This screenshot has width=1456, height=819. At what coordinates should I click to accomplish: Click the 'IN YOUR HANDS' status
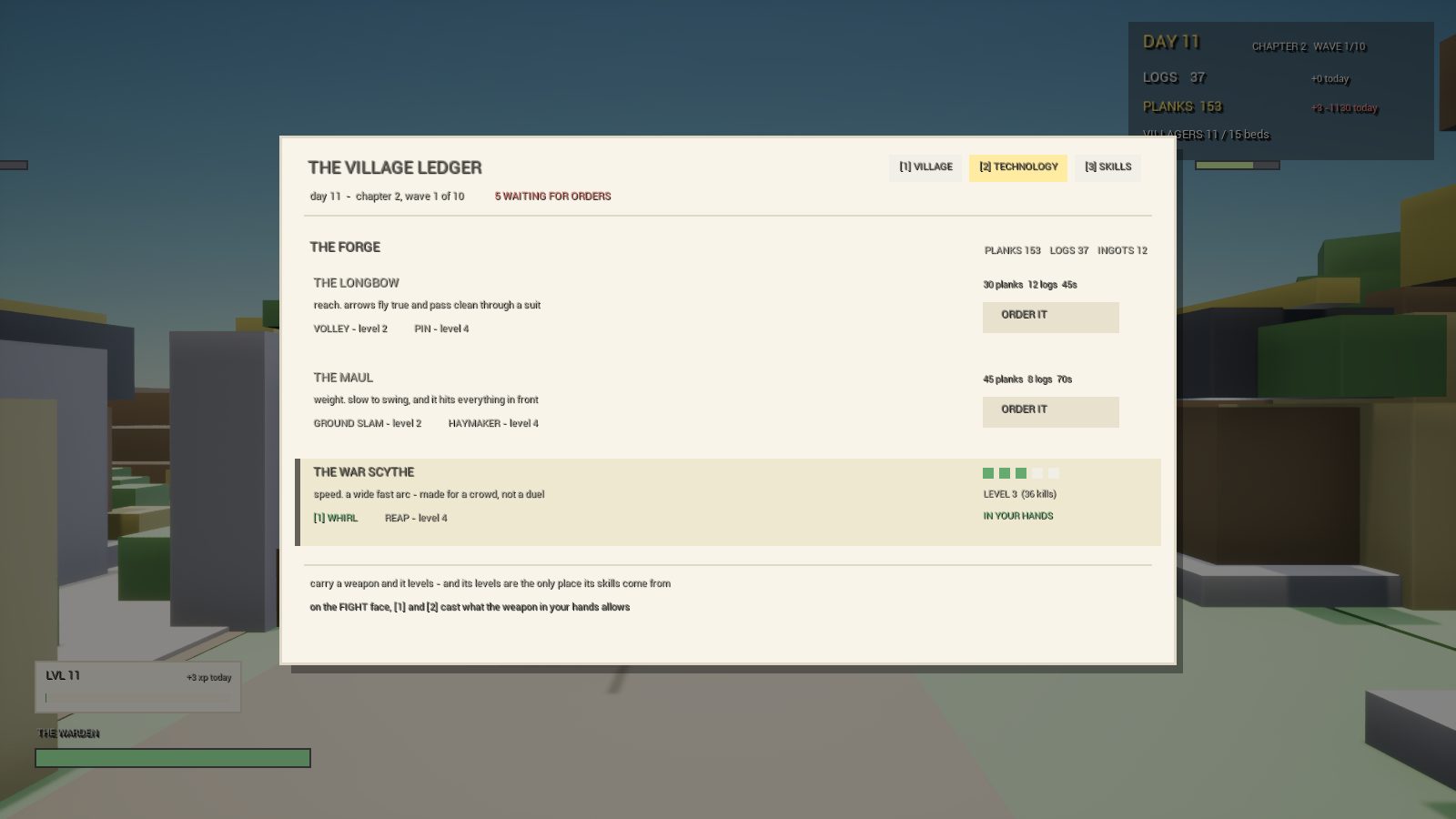(x=1018, y=516)
